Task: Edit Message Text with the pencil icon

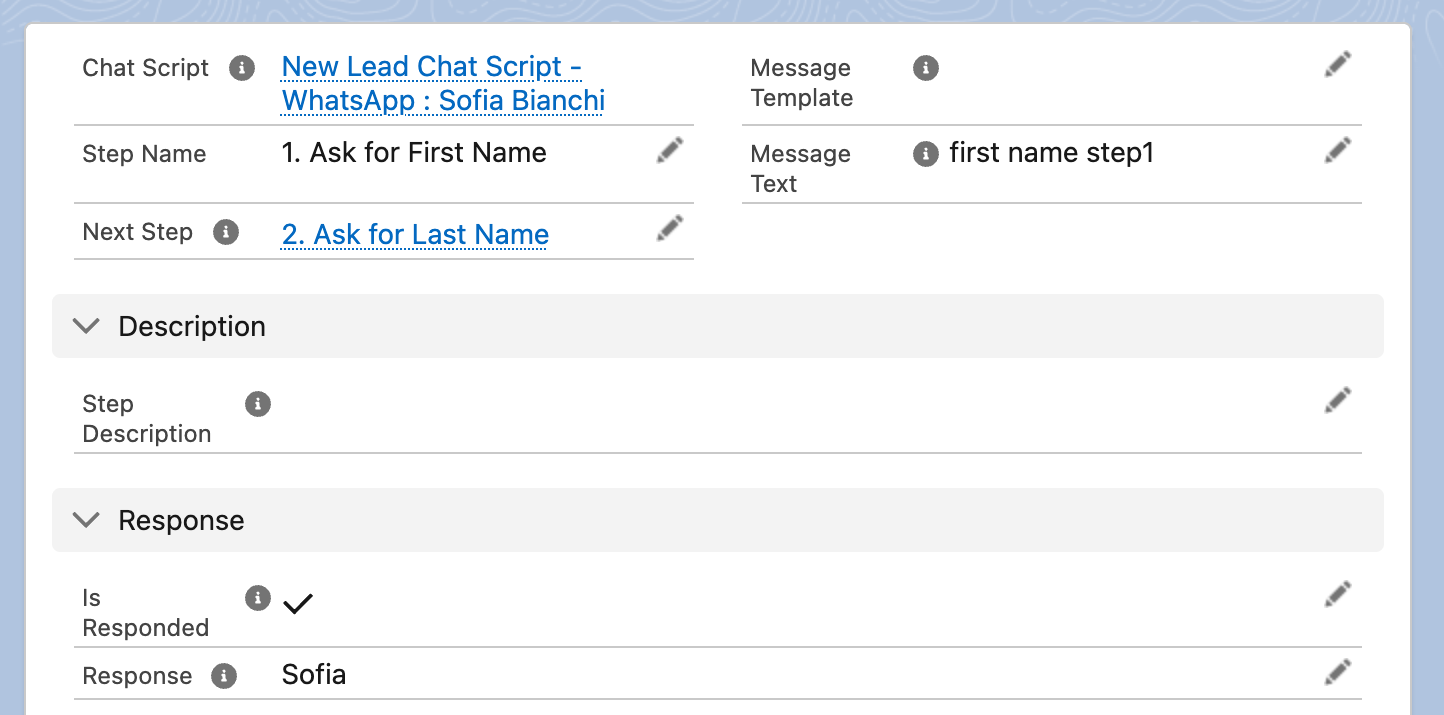Action: click(1338, 150)
